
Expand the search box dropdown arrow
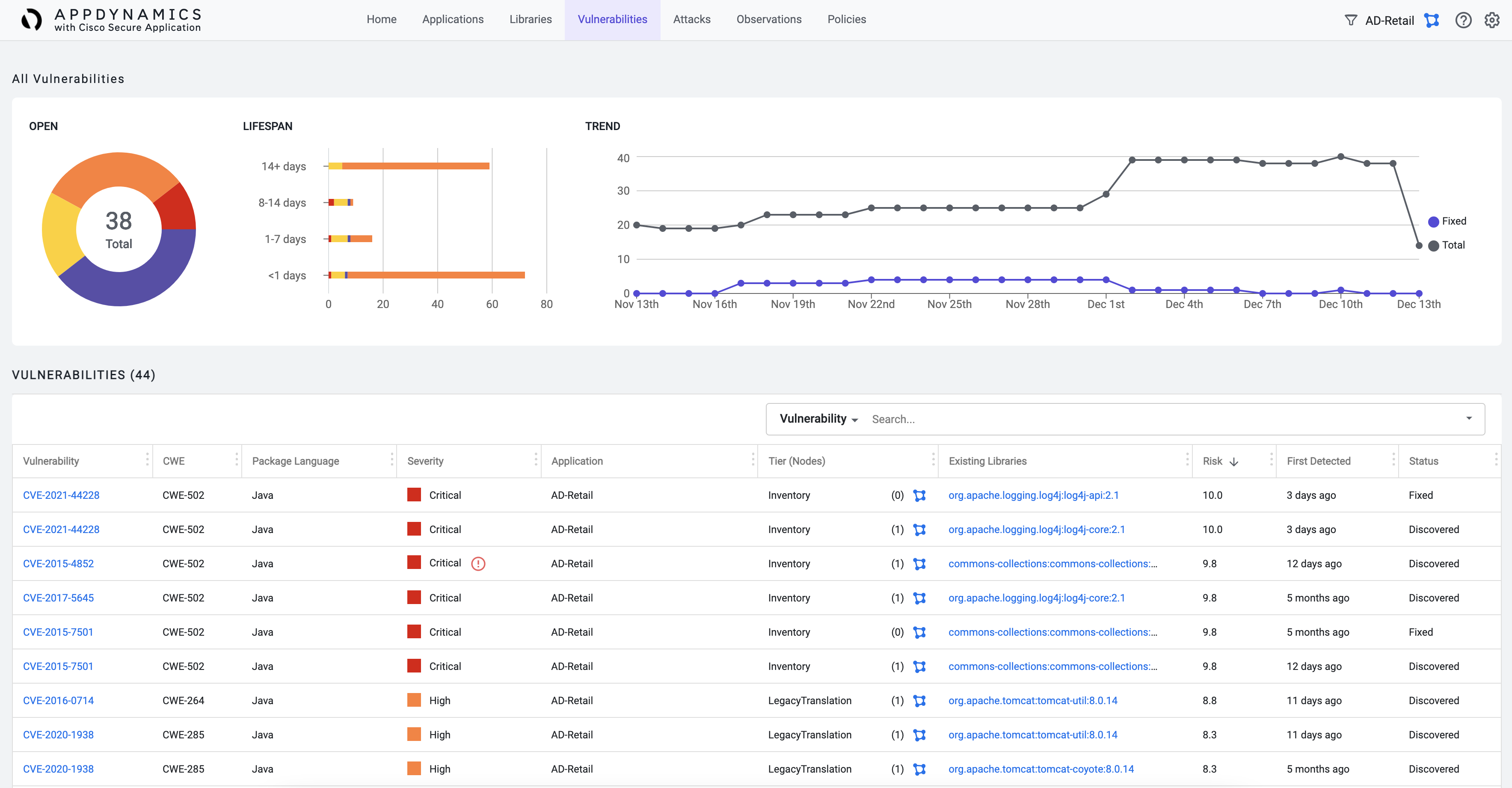[x=1468, y=418]
